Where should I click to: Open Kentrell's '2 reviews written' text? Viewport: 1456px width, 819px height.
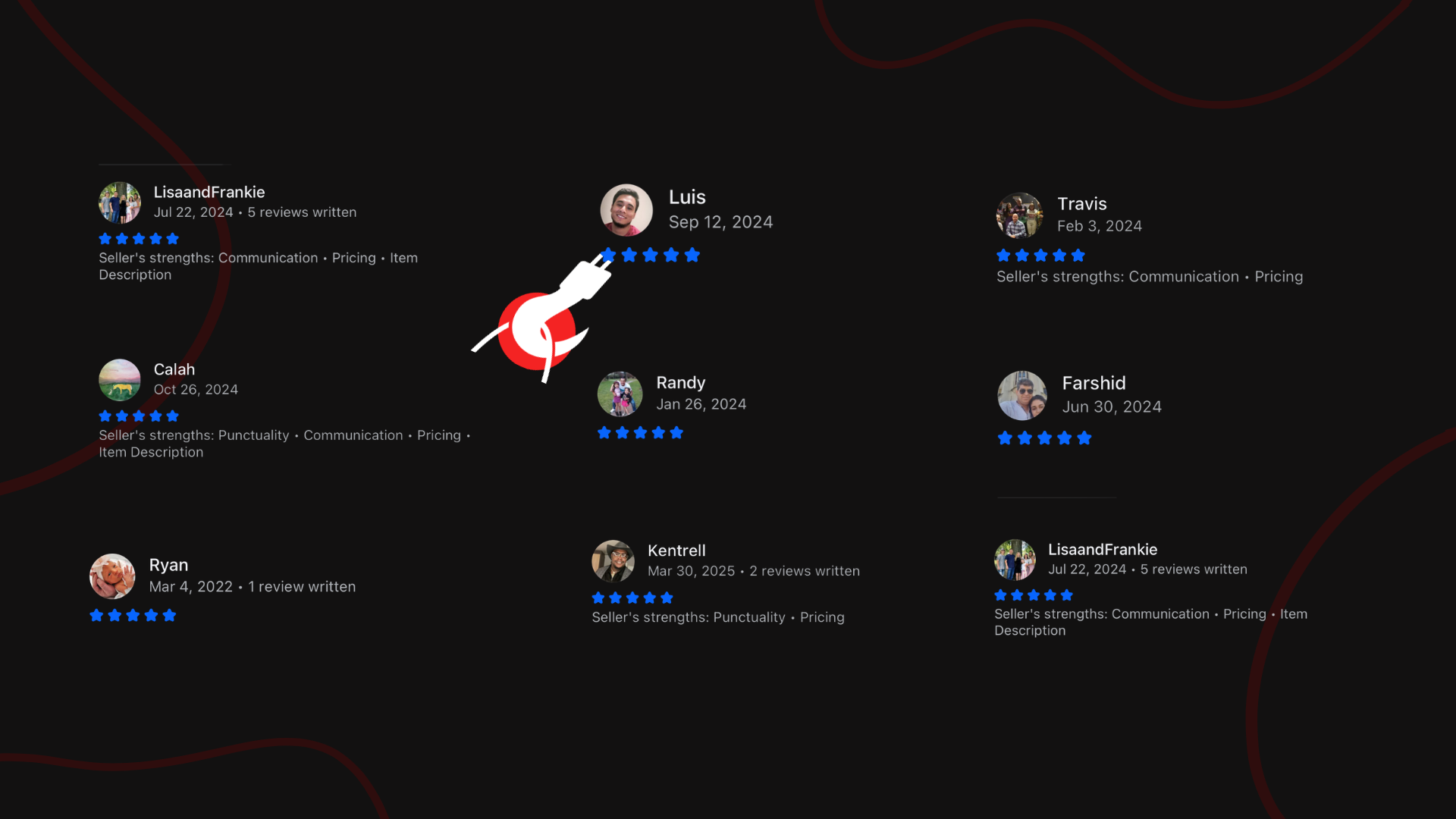pyautogui.click(x=805, y=571)
